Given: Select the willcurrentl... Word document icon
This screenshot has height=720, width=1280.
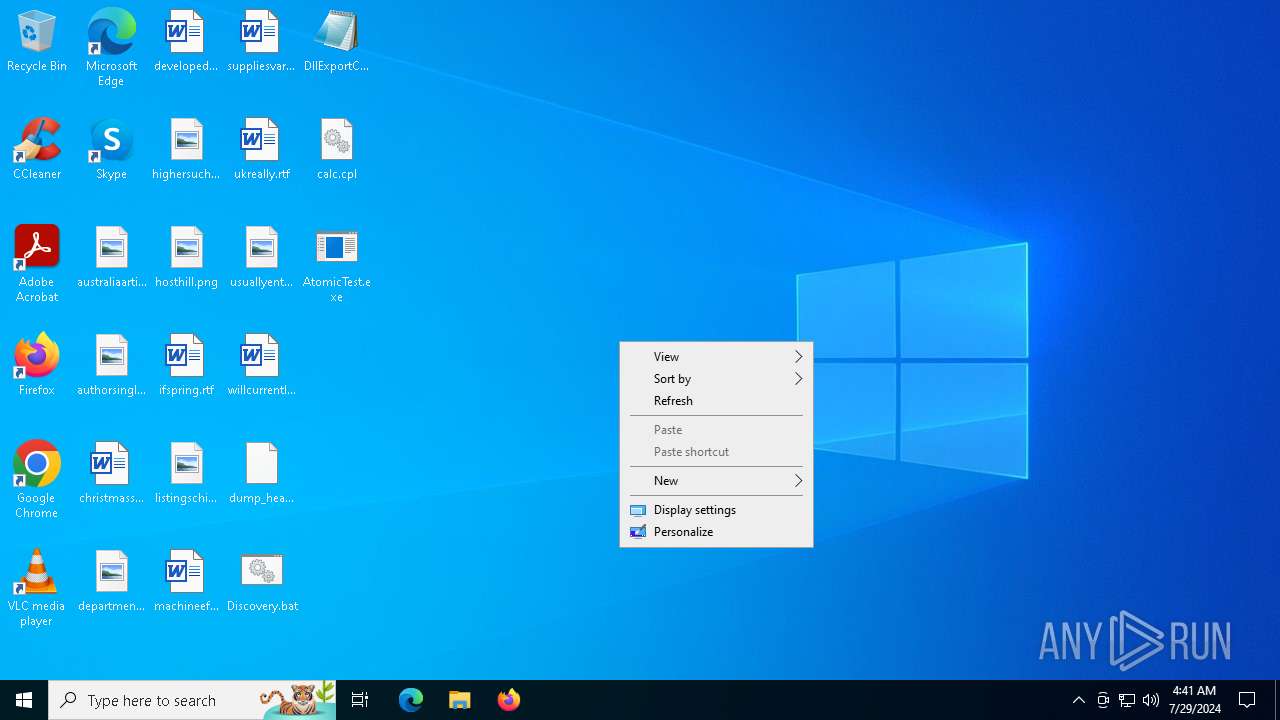Looking at the screenshot, I should pos(261,366).
